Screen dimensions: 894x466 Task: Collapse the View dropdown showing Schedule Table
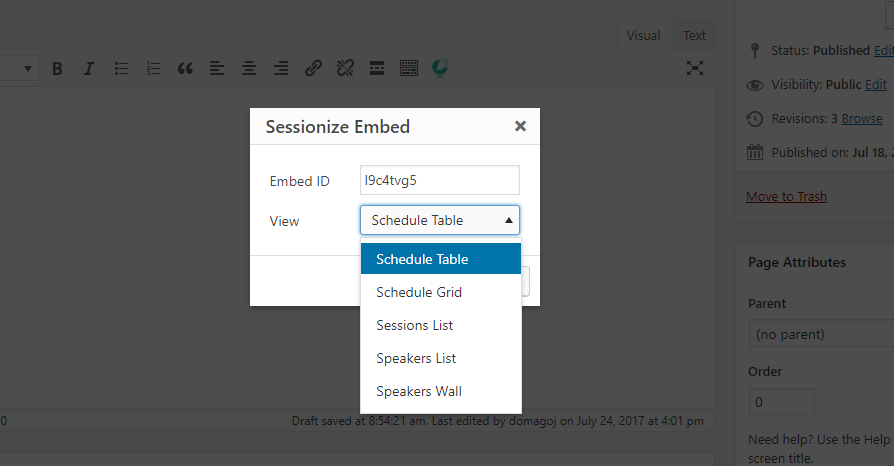tap(440, 220)
